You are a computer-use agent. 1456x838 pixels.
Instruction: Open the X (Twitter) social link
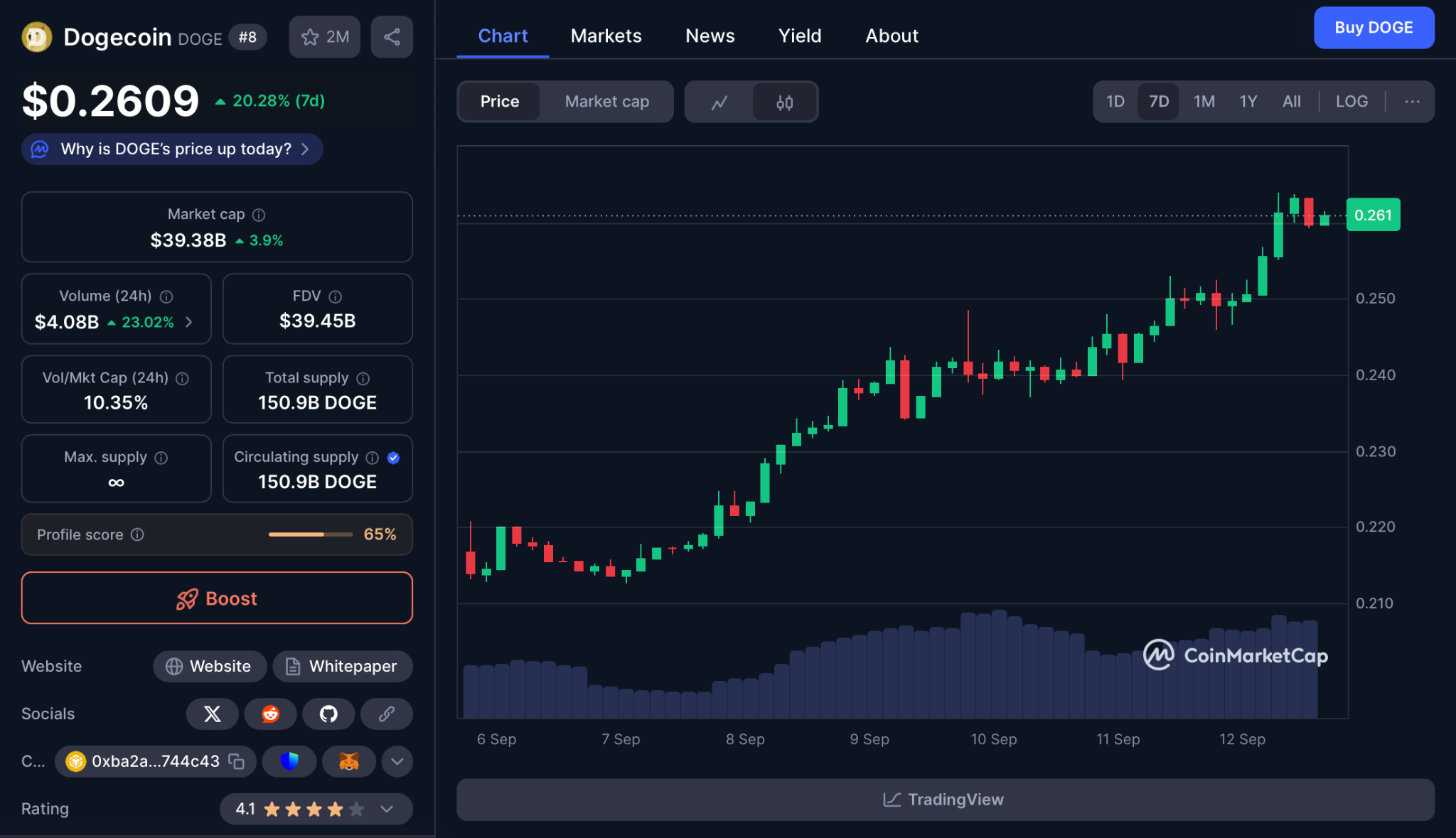coord(212,714)
